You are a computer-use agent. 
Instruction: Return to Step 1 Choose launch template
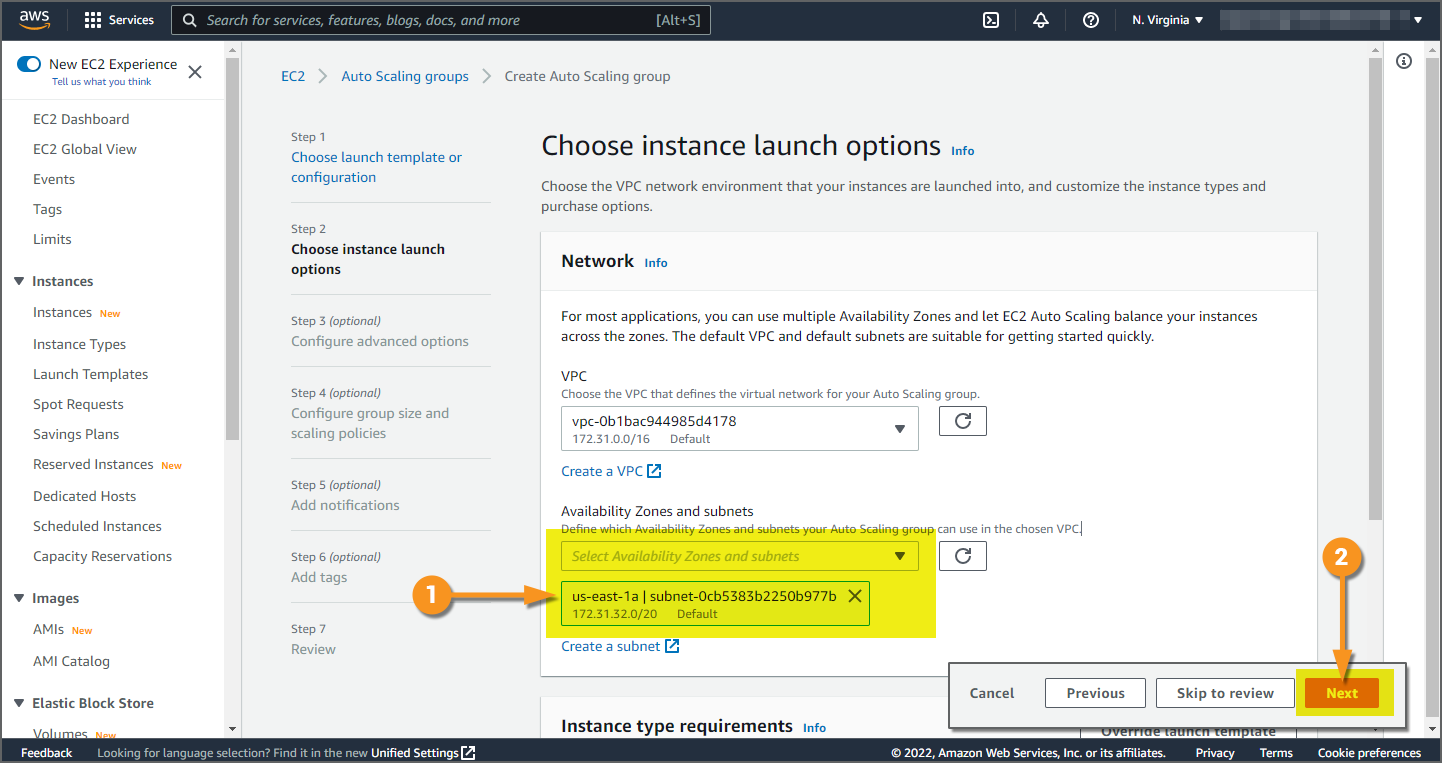(376, 167)
